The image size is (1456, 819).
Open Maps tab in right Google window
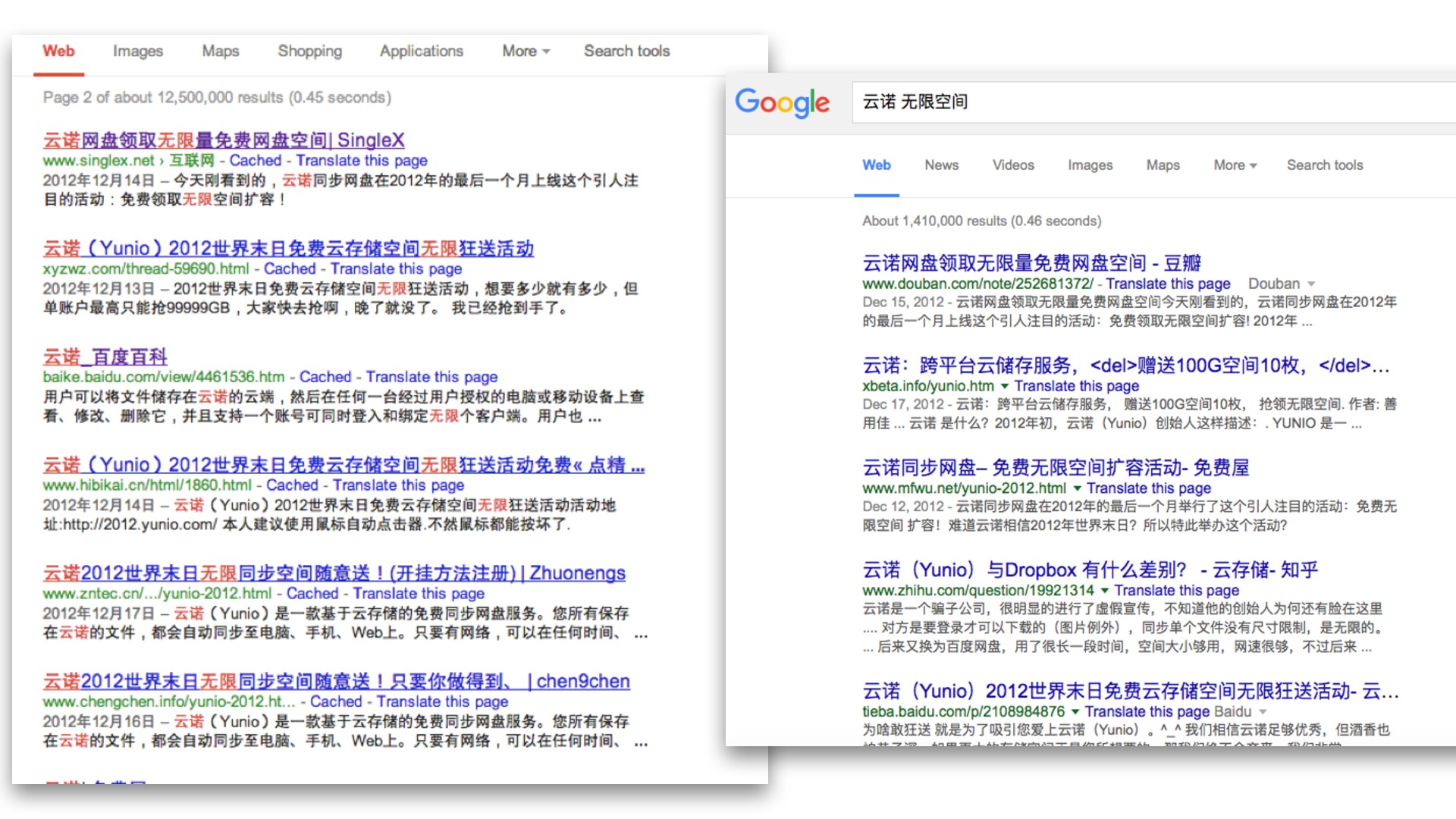(x=1163, y=165)
